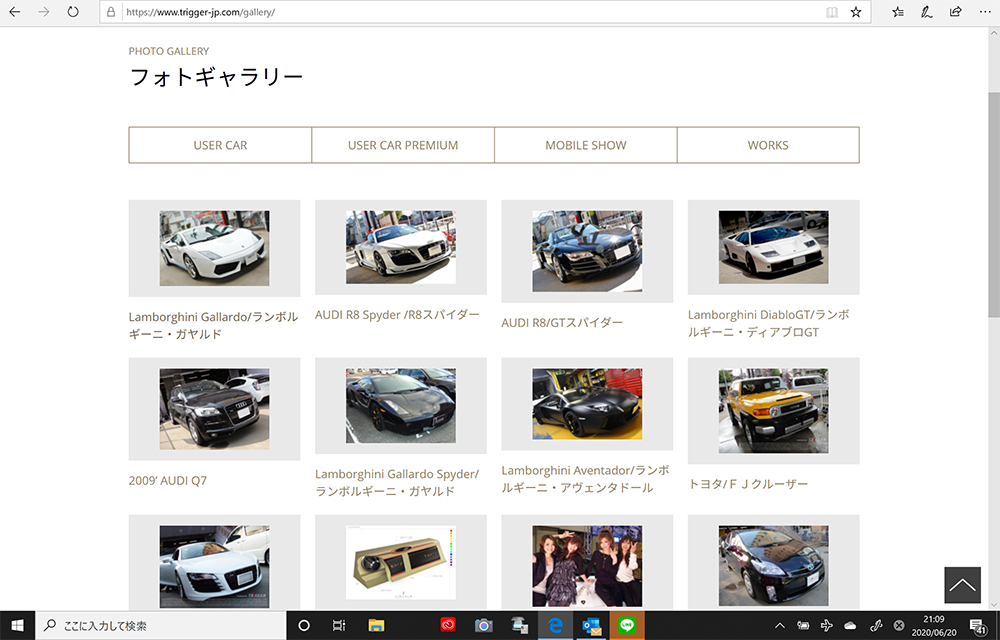Open the favorites hub list
Screen dimensions: 1000x640
point(898,12)
